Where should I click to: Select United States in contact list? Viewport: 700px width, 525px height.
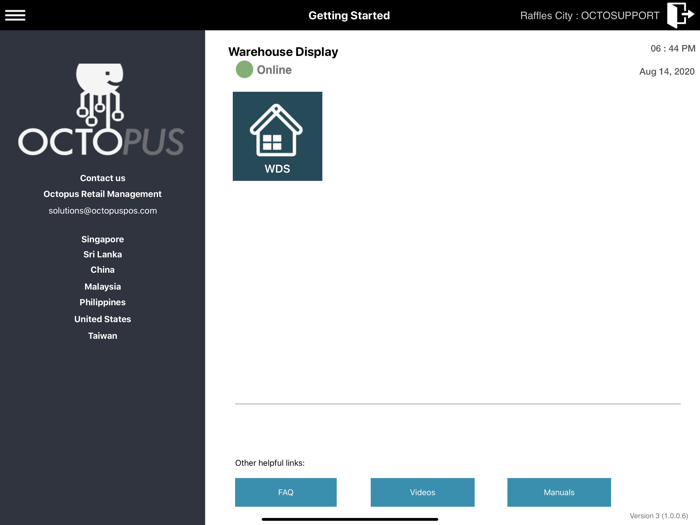(x=103, y=319)
